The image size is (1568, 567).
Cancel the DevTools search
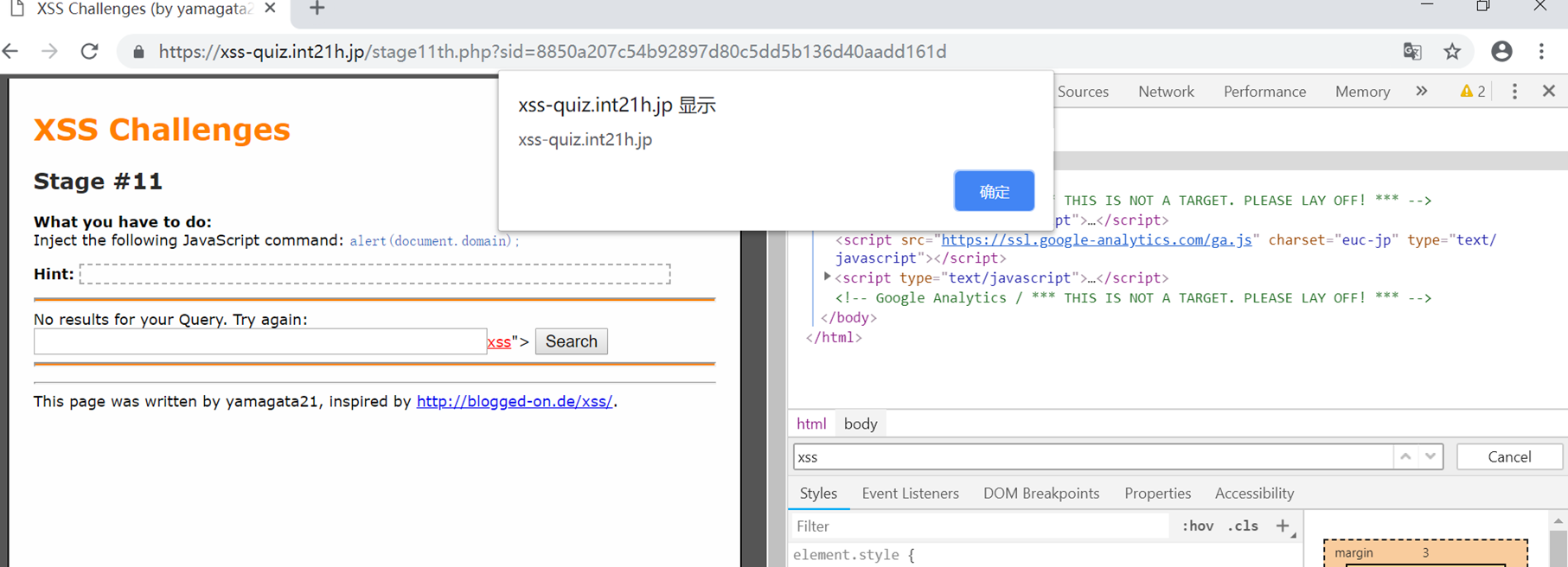(x=1509, y=456)
